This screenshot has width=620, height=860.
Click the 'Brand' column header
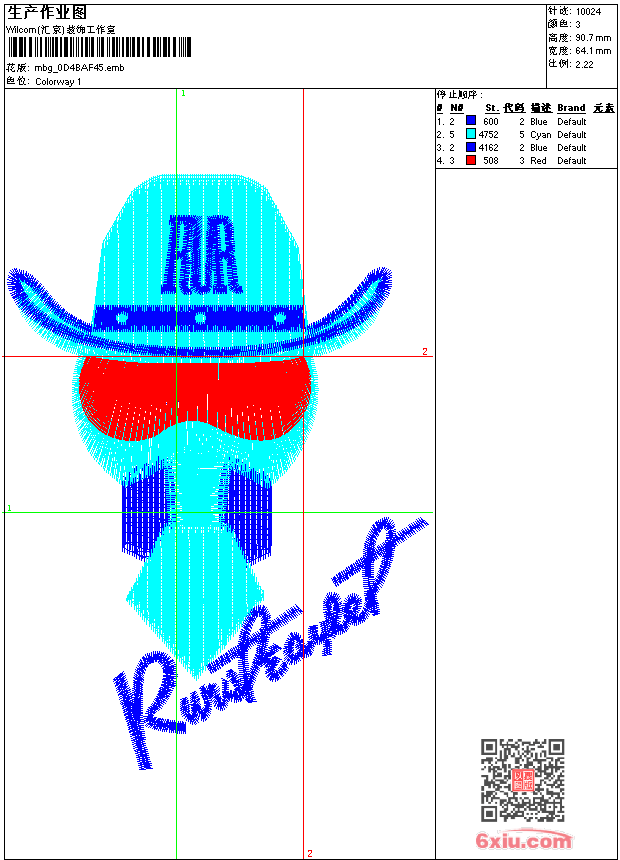coord(571,108)
